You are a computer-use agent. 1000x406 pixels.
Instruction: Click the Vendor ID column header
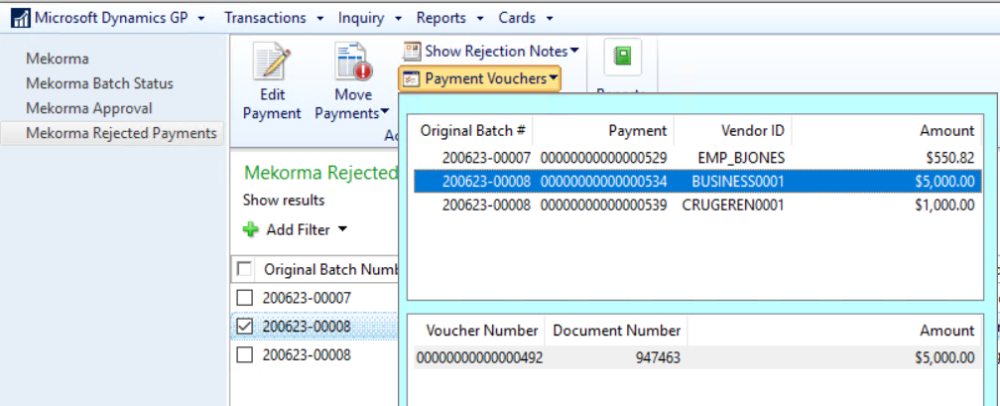pyautogui.click(x=733, y=131)
